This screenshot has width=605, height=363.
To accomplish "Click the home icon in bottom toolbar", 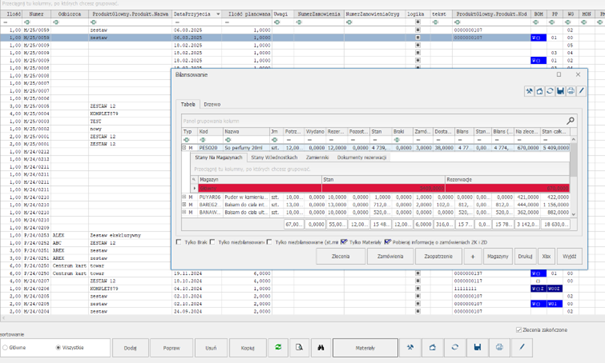I will [x=433, y=348].
